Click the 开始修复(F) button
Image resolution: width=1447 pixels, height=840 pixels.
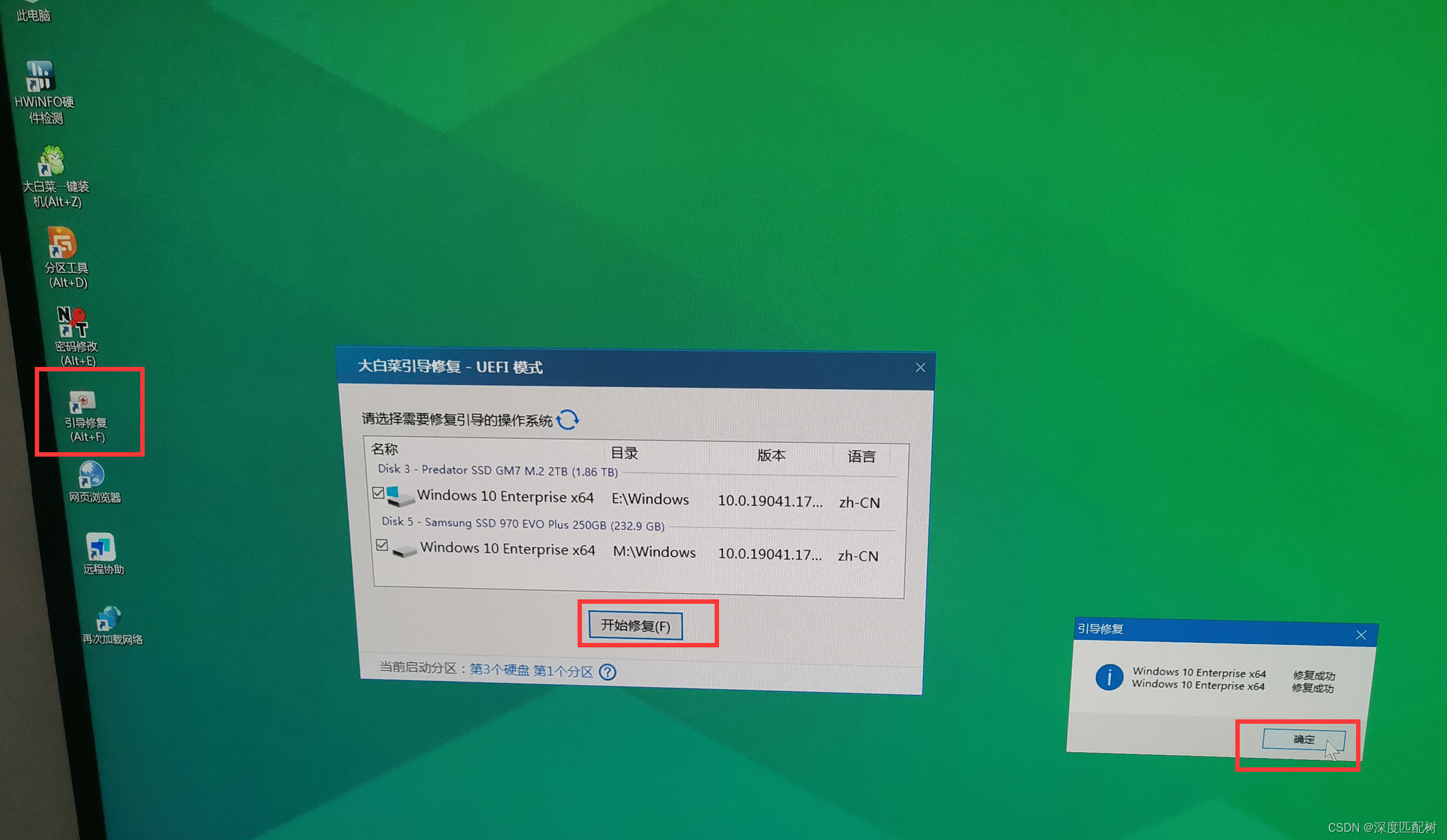click(635, 625)
